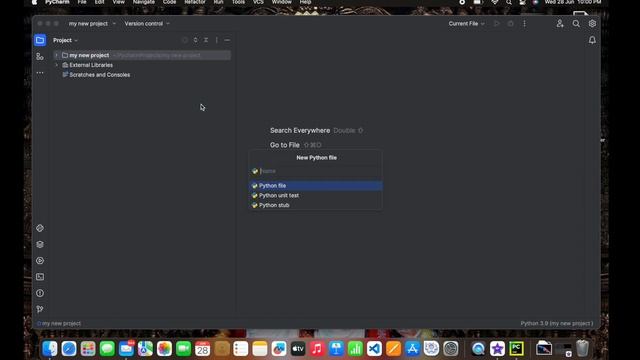This screenshot has width=640, height=360.
Task: Open the project name dropdown
Action: [92, 24]
